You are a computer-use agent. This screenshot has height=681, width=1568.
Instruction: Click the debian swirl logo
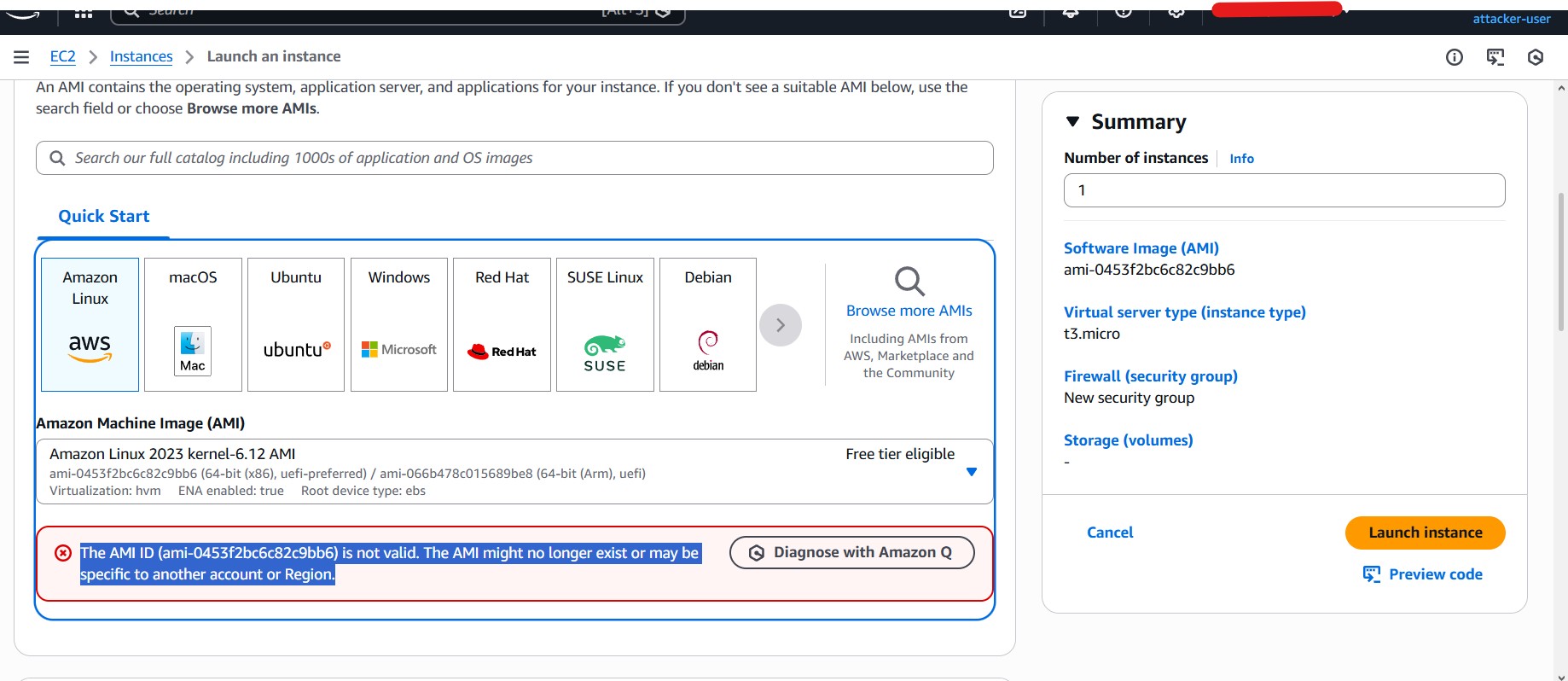[708, 351]
